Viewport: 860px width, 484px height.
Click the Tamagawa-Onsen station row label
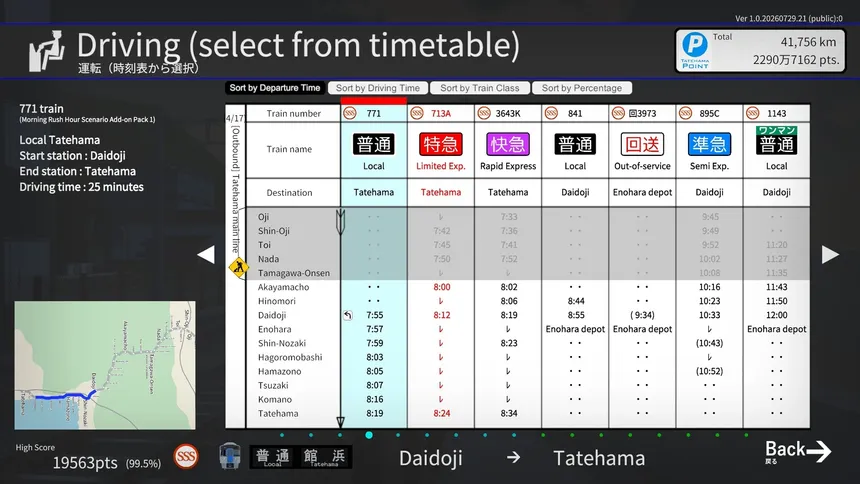point(294,273)
